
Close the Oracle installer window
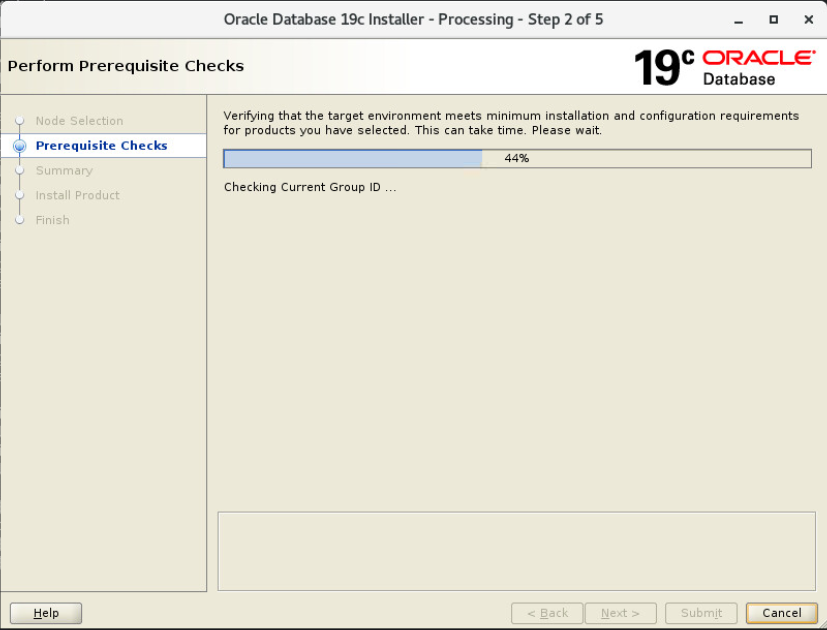pos(809,20)
